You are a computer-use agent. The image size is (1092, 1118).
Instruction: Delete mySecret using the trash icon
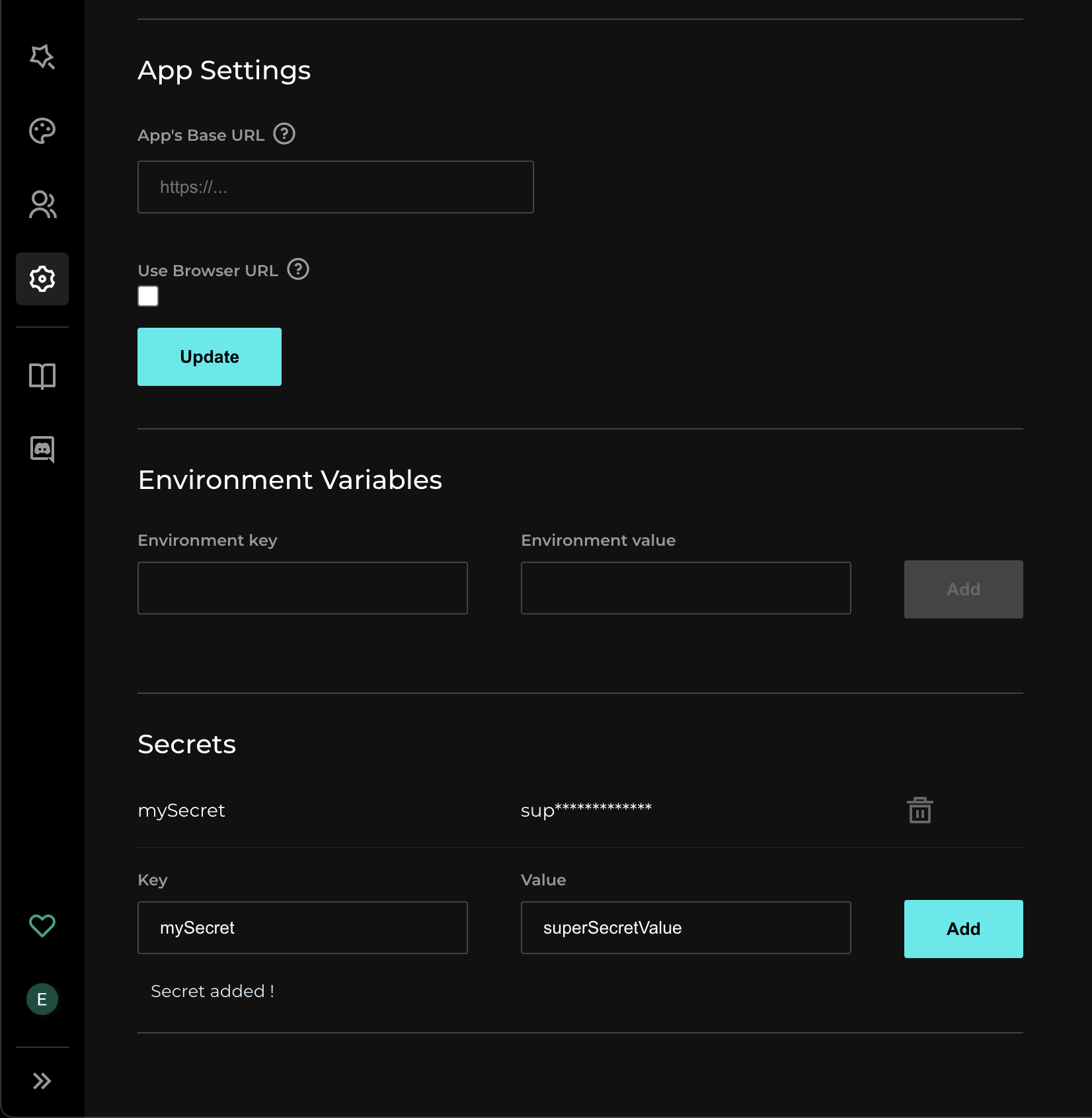coord(919,810)
